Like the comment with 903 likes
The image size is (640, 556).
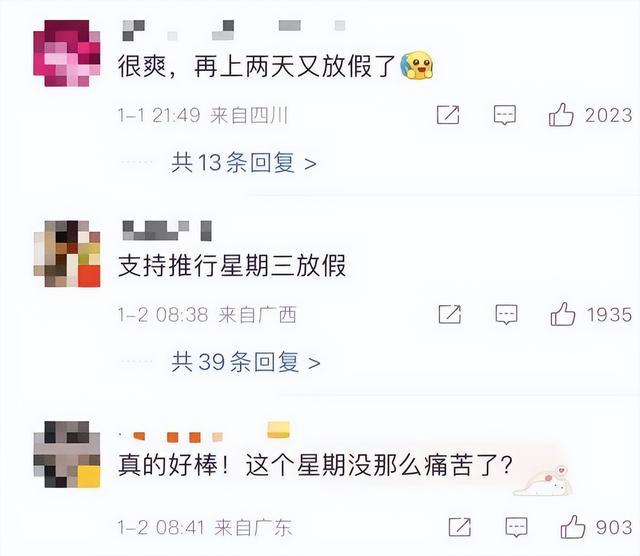573,527
